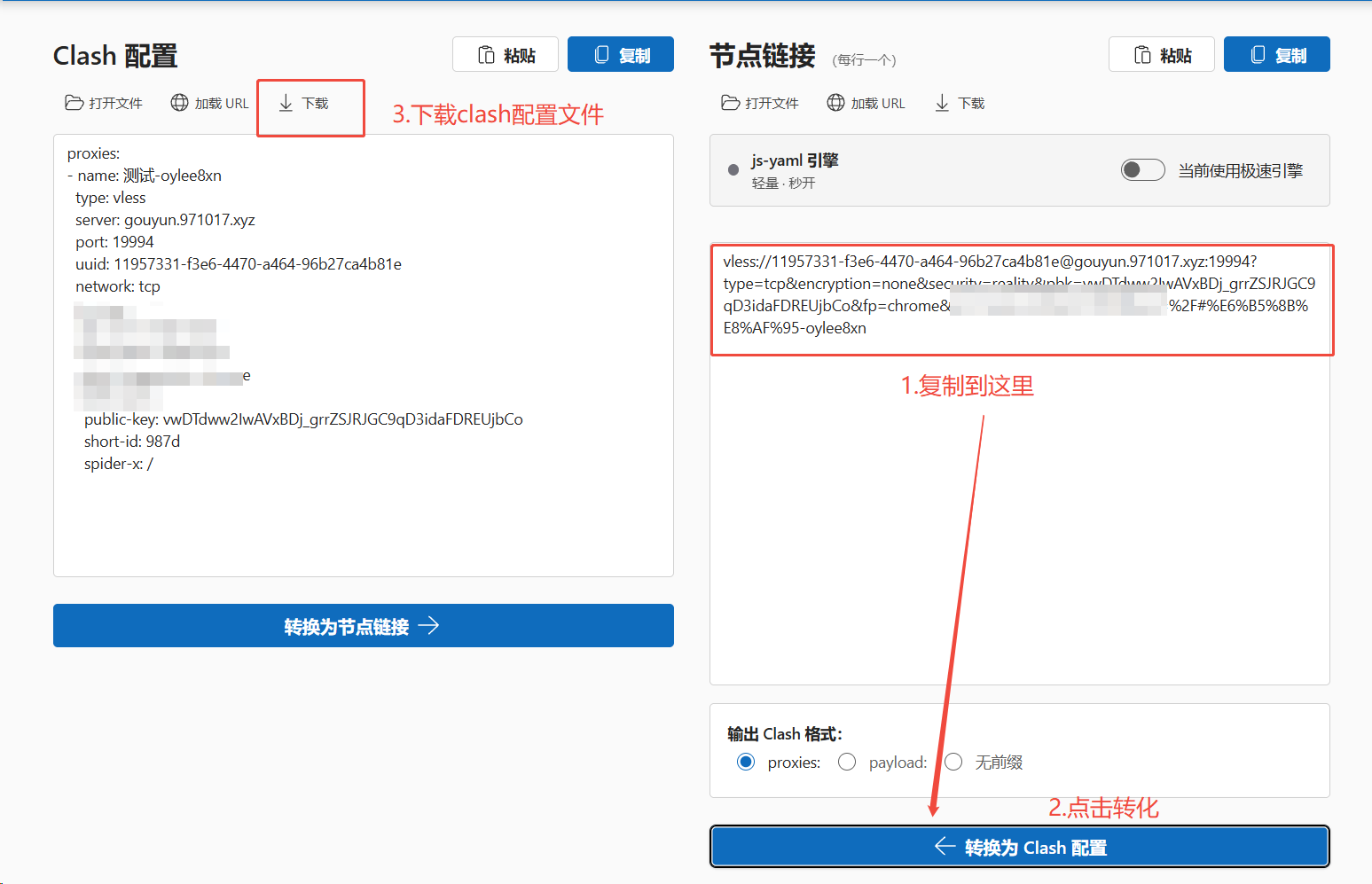
Task: Toggle the 极速引擎 engine switch
Action: 1142,170
